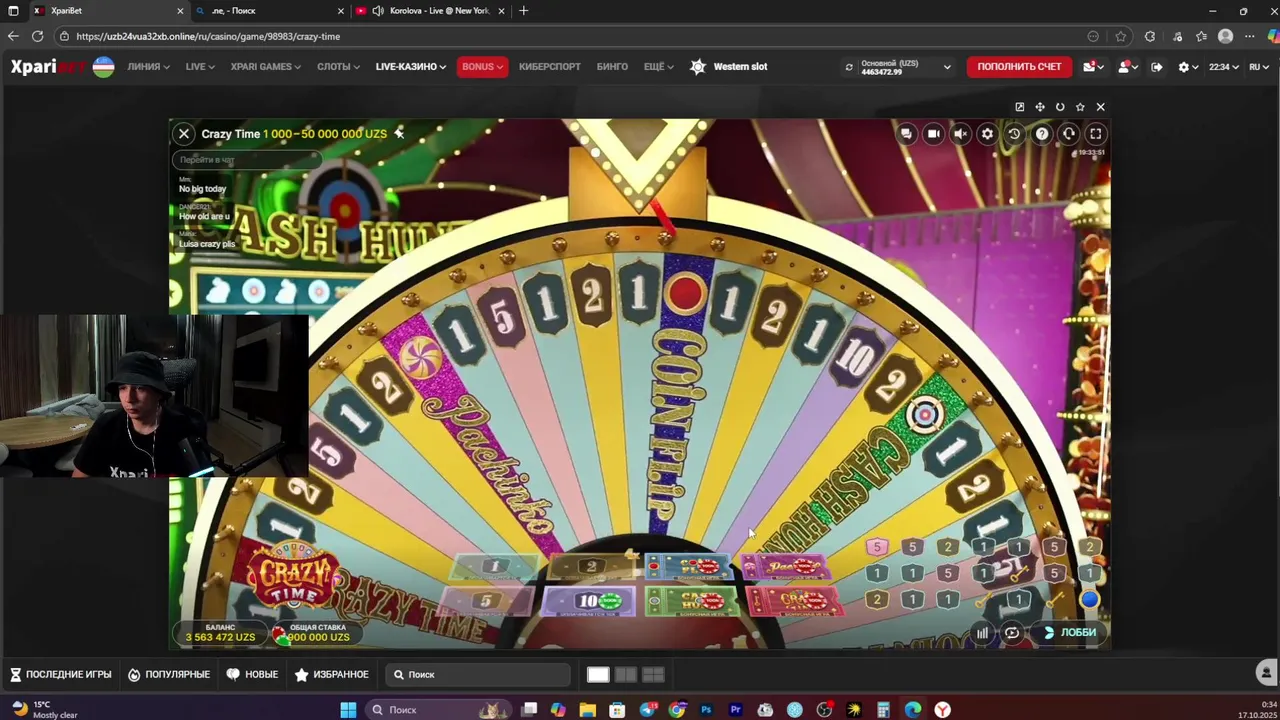
Task: Switch to the Korolova Live browser tab
Action: pos(430,11)
